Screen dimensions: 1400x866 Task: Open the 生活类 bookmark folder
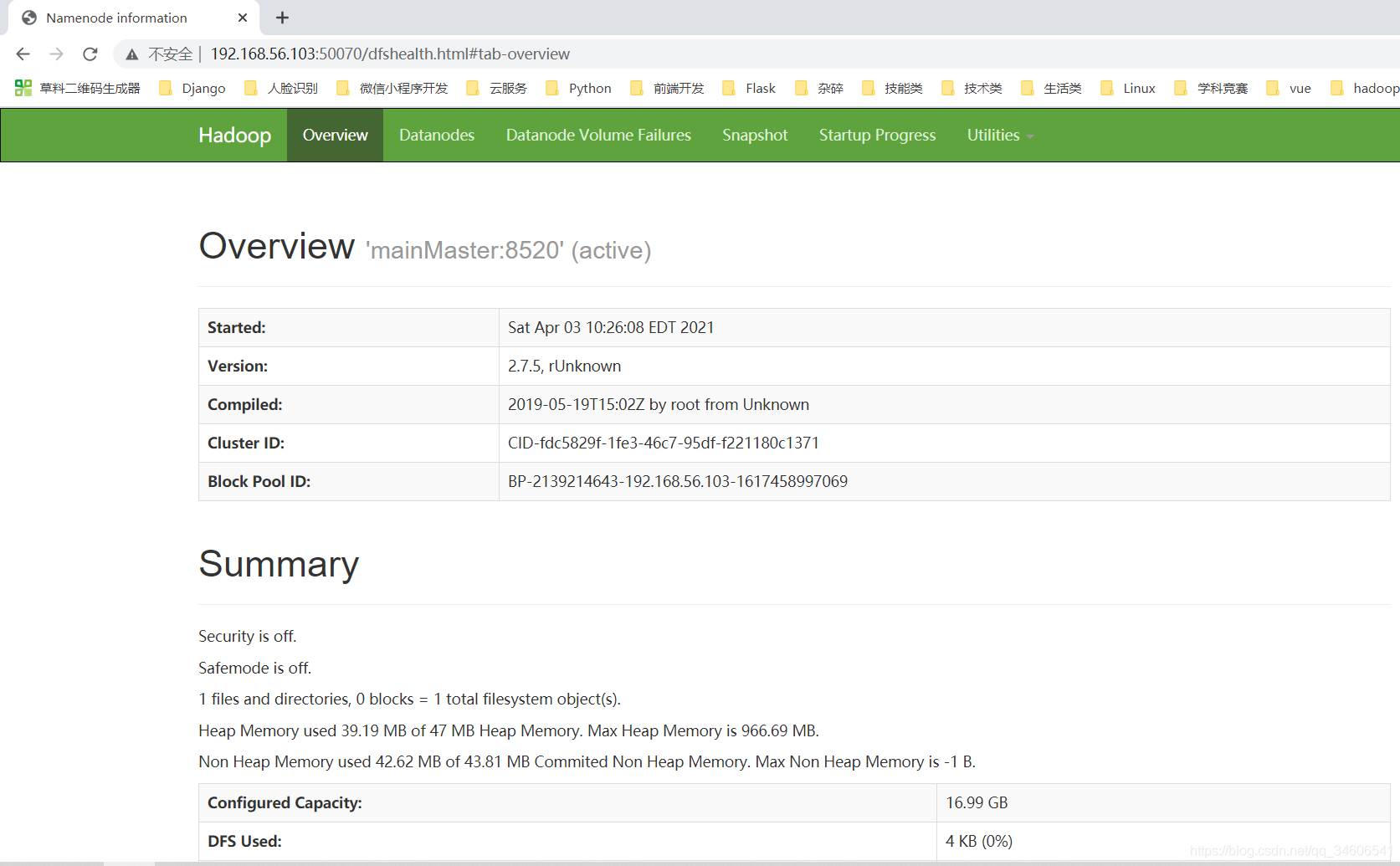(1051, 88)
